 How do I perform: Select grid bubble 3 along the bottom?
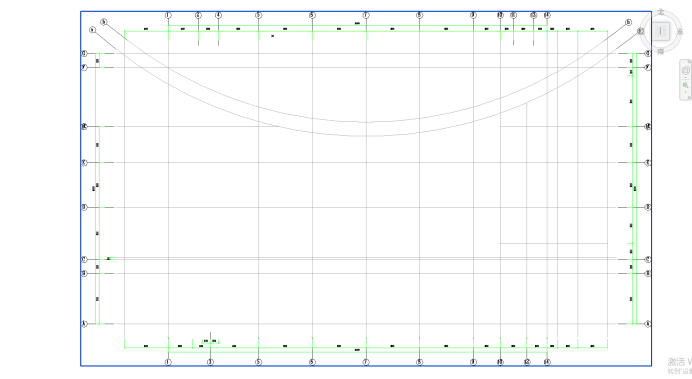click(x=211, y=362)
